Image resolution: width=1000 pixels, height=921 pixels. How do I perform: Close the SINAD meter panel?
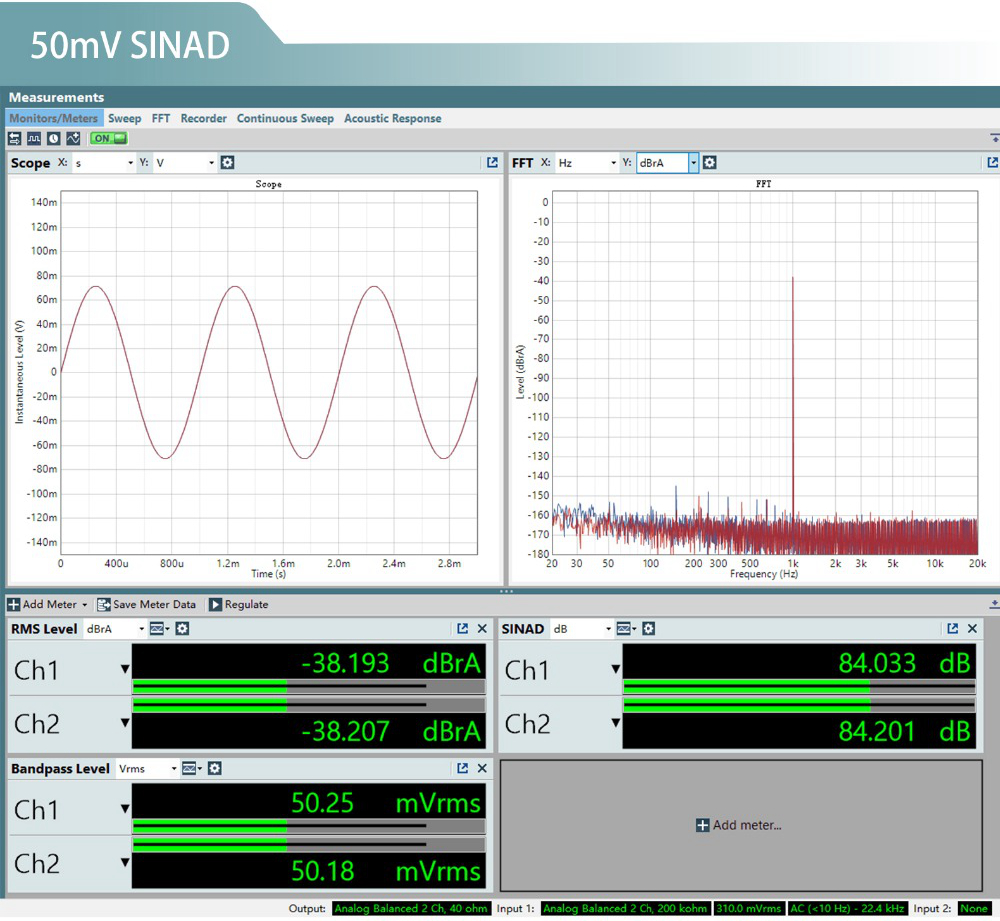coord(972,629)
